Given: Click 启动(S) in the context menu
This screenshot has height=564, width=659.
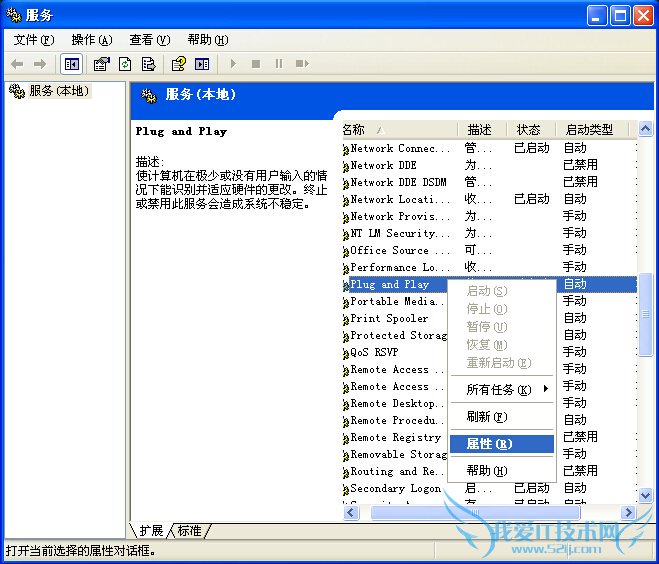Looking at the screenshot, I should tap(502, 291).
